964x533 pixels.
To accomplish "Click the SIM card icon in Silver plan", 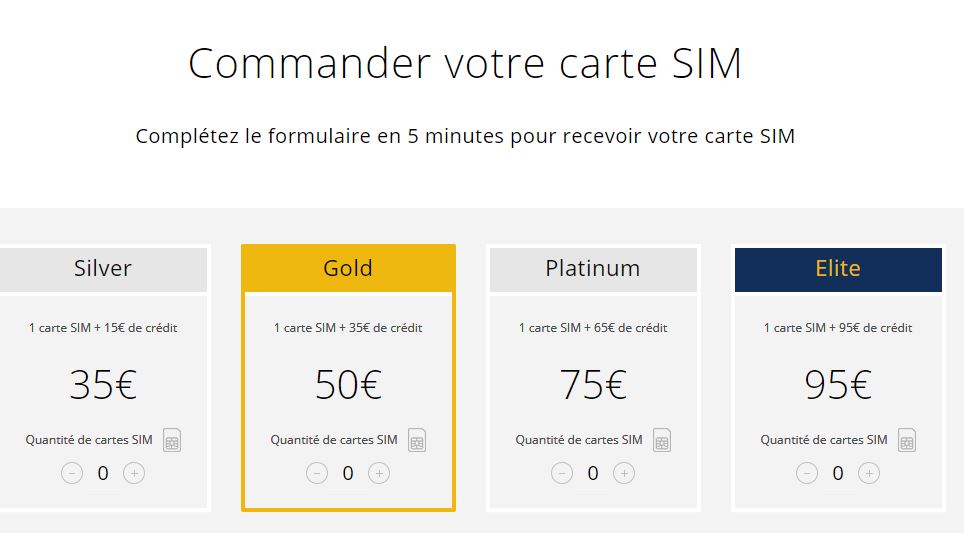I will (172, 440).
